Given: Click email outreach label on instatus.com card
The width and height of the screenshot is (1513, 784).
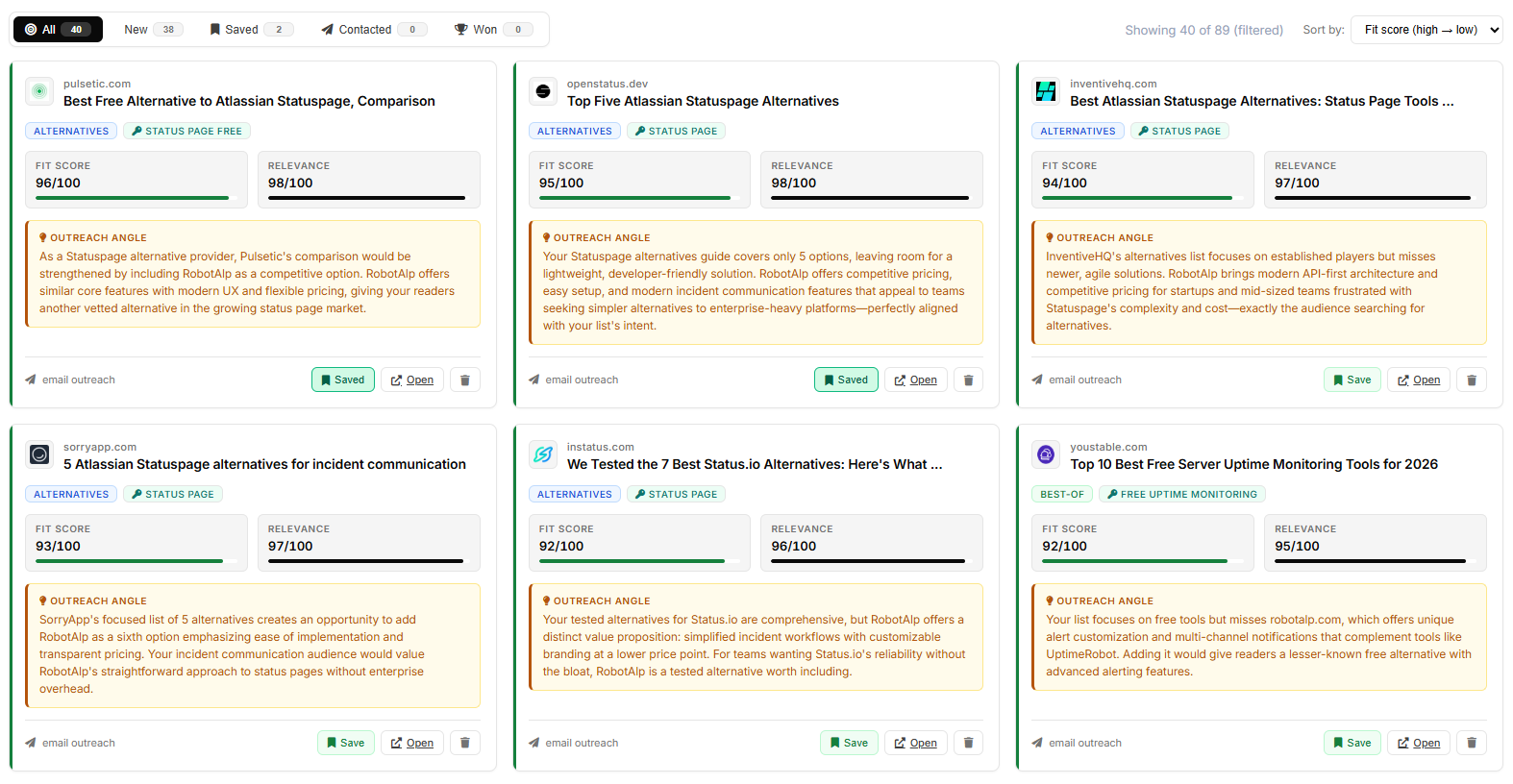Looking at the screenshot, I should click(582, 743).
